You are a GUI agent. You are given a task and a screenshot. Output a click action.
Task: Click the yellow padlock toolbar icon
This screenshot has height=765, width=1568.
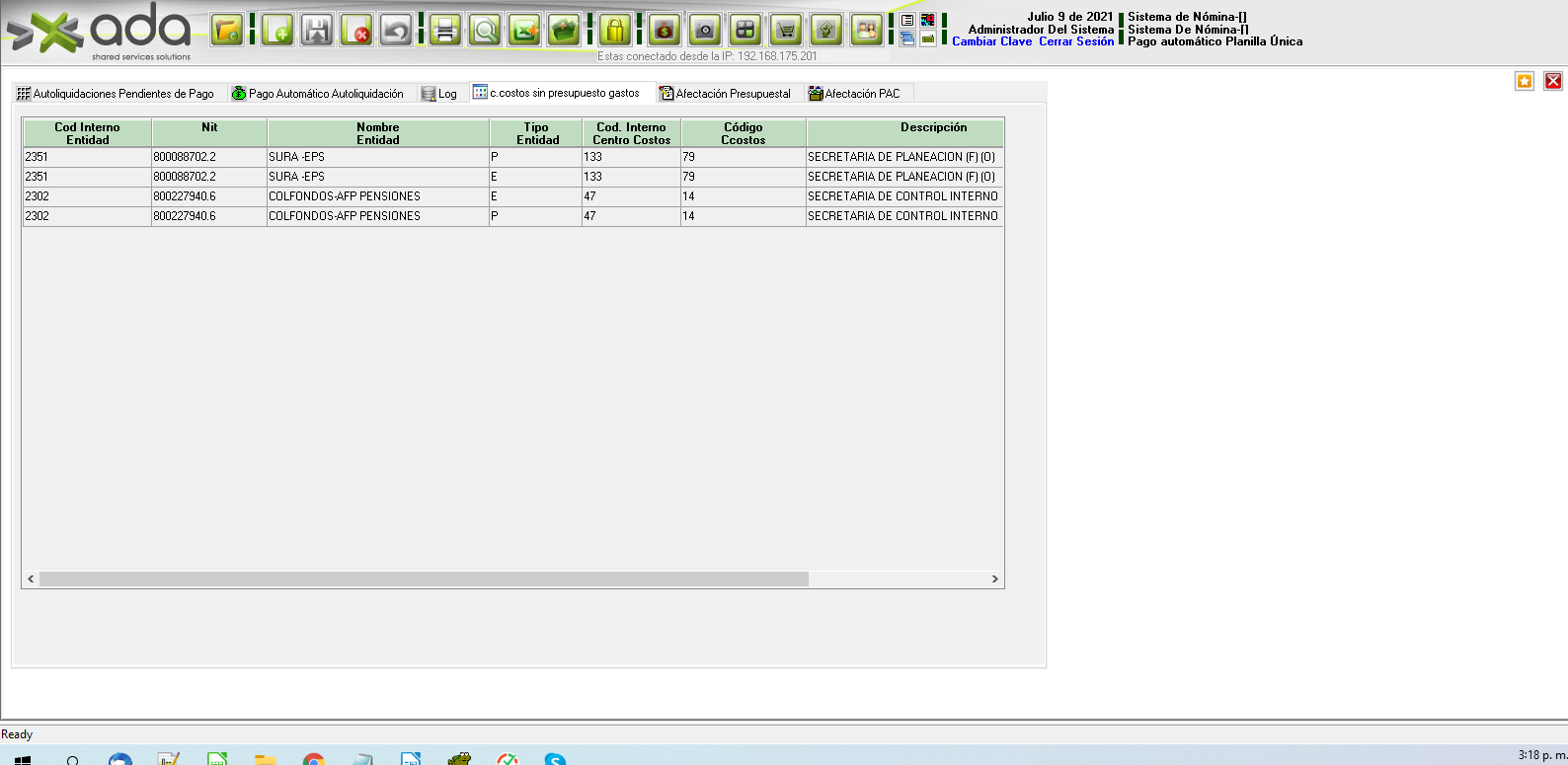pos(615,31)
